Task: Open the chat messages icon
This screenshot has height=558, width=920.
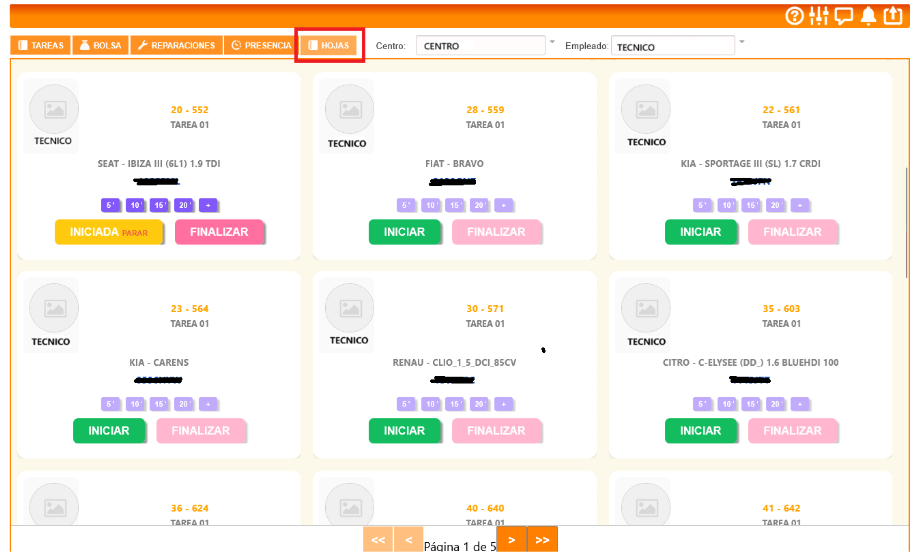Action: (844, 16)
